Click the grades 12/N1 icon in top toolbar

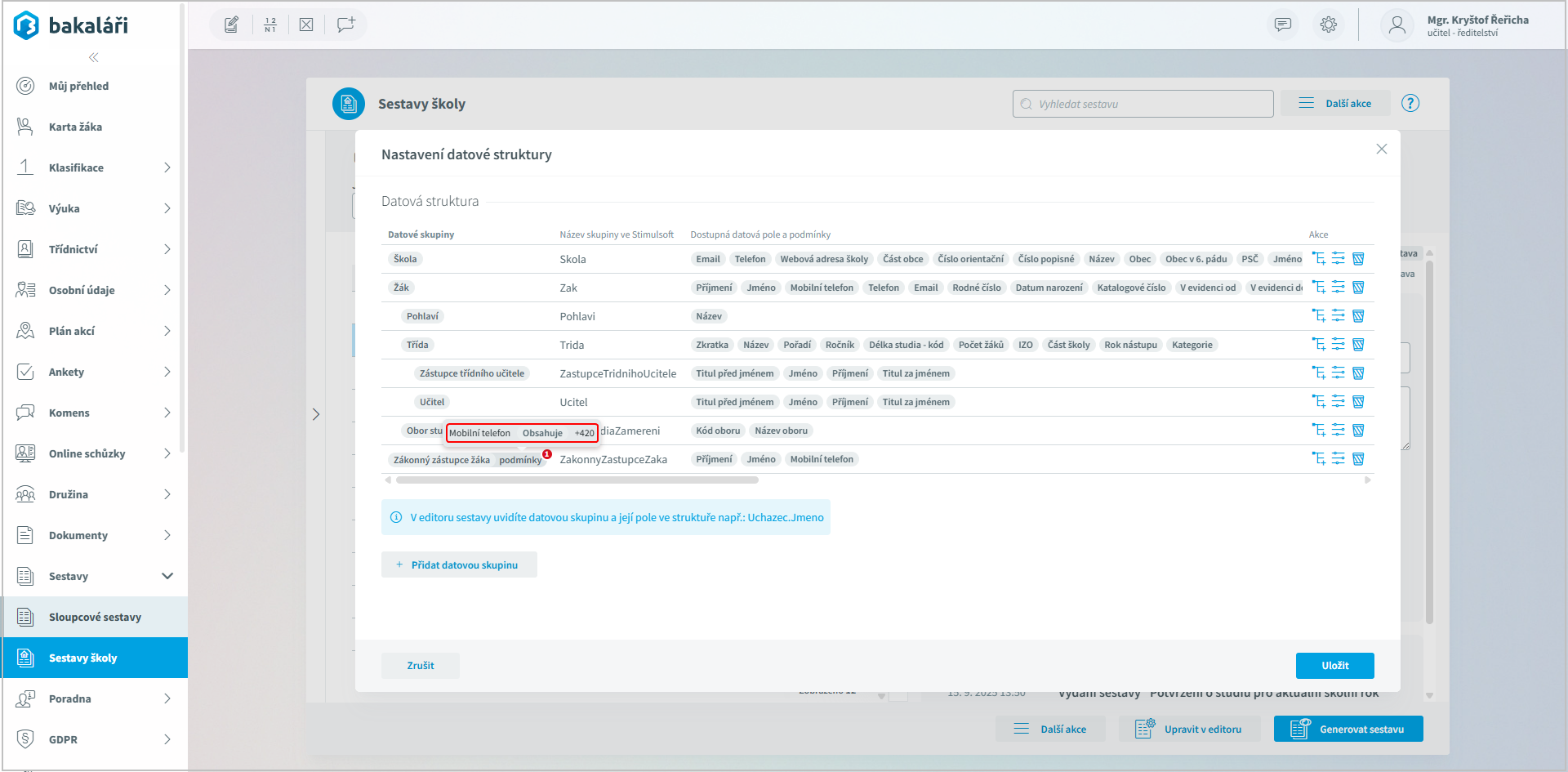(x=270, y=25)
